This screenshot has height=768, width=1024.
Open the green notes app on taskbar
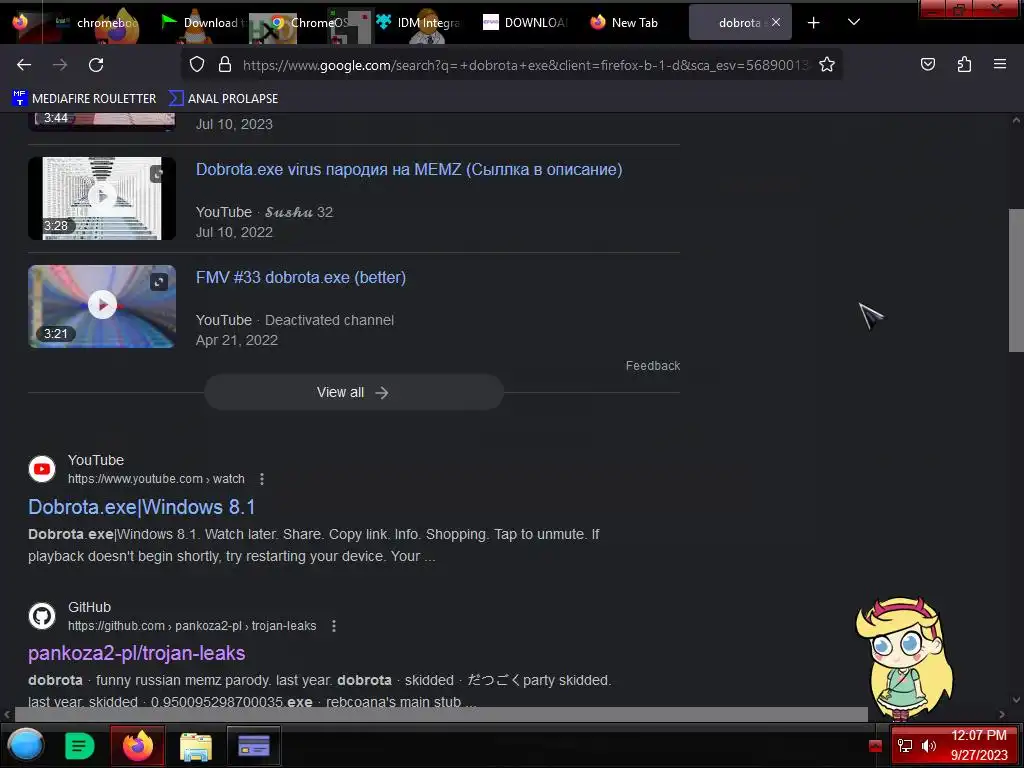tap(80, 746)
